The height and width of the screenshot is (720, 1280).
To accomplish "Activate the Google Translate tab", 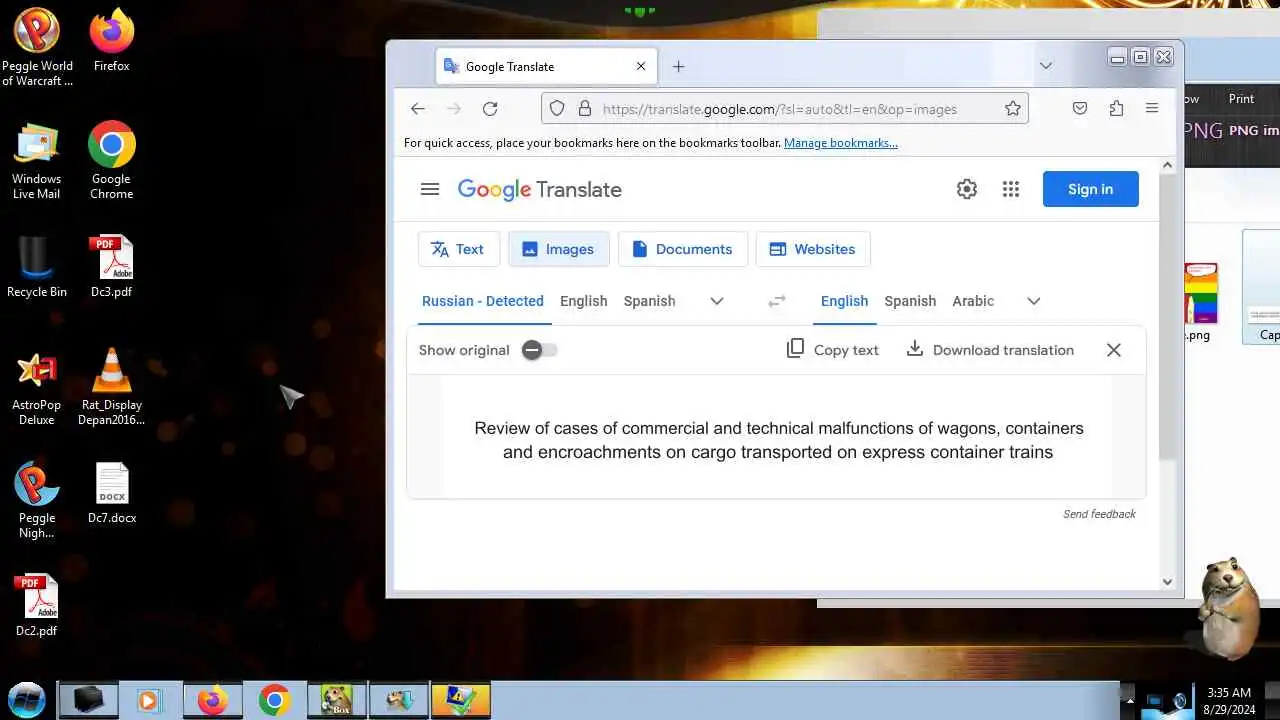I will tap(546, 67).
